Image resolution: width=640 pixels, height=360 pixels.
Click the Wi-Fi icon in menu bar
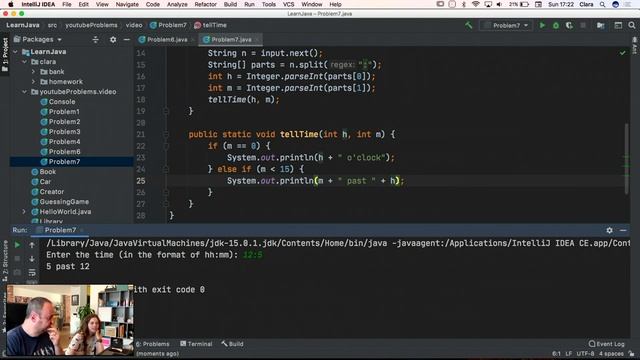[476, 4]
